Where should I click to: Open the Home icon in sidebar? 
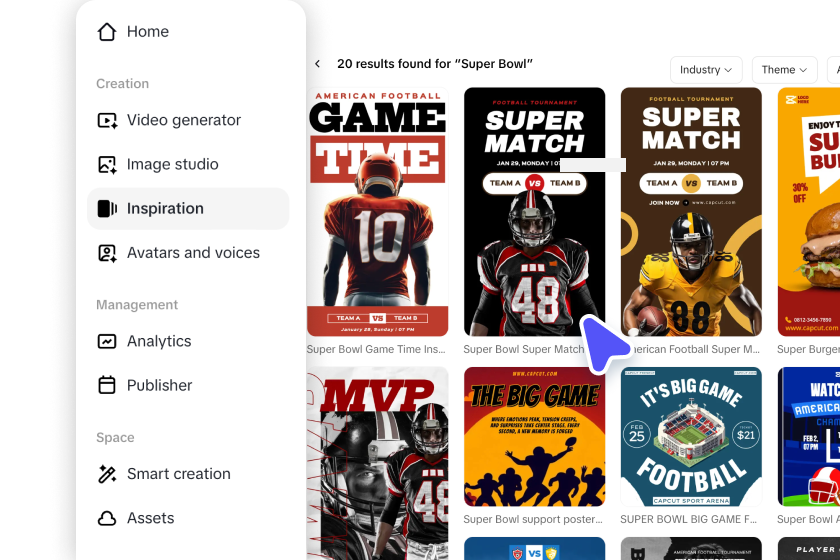107,32
